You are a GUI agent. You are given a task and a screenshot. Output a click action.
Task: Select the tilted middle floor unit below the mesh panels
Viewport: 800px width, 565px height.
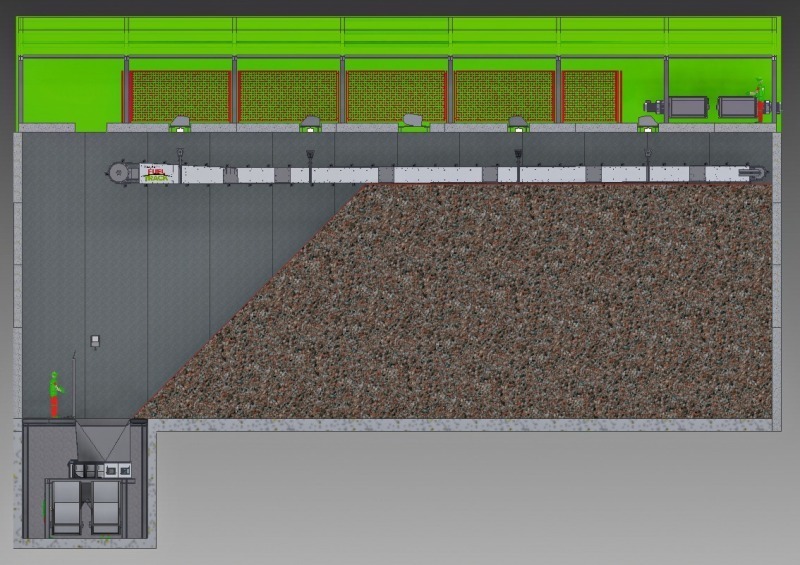point(411,122)
